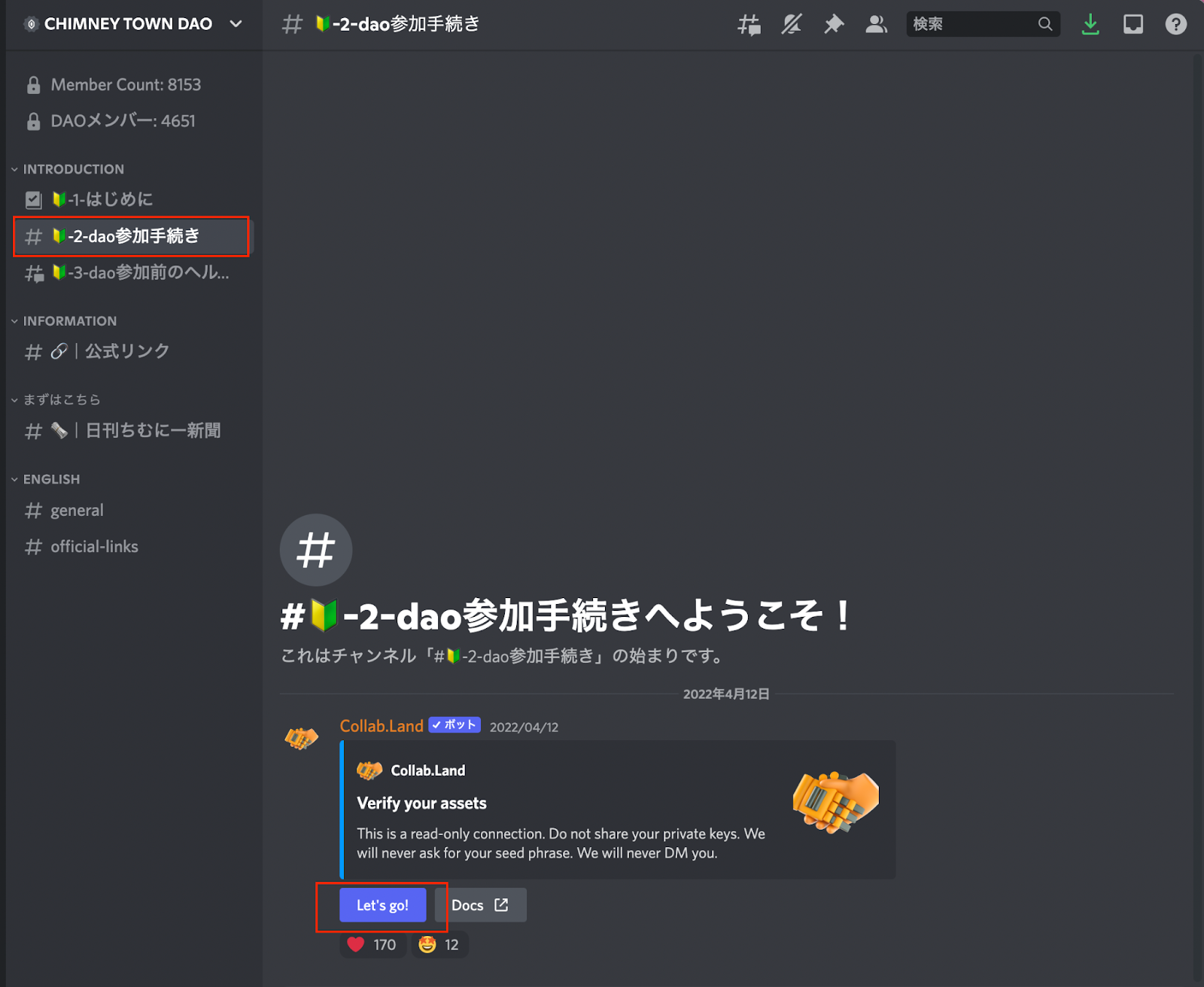Image resolution: width=1204 pixels, height=987 pixels.
Task: Click the Collab.Land bot avatar
Action: coord(301,738)
